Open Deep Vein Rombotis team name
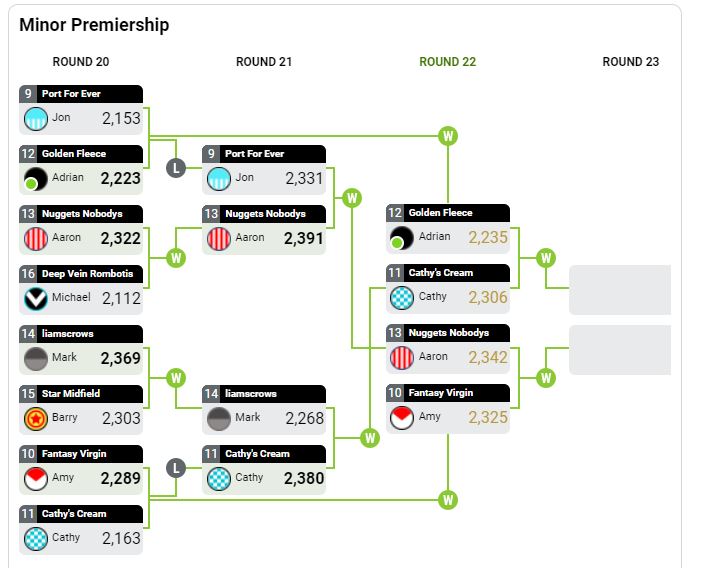This screenshot has height=568, width=701. (x=87, y=273)
